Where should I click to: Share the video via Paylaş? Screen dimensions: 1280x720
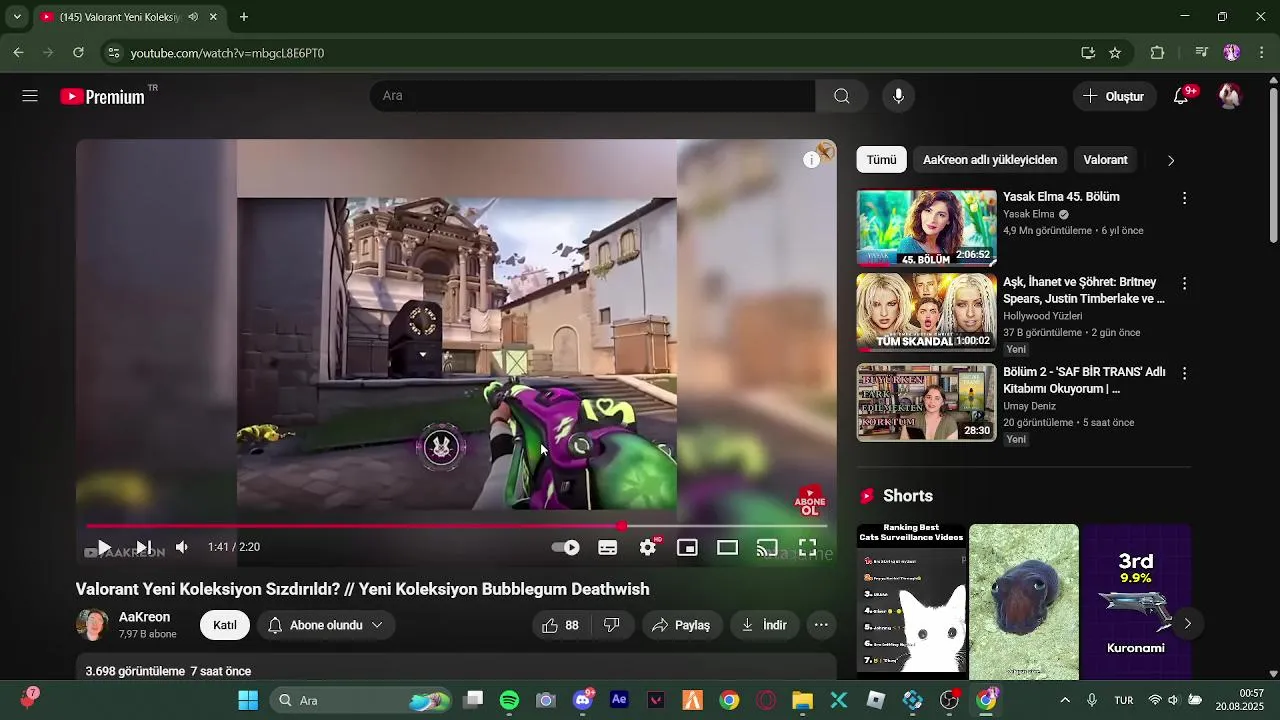681,625
